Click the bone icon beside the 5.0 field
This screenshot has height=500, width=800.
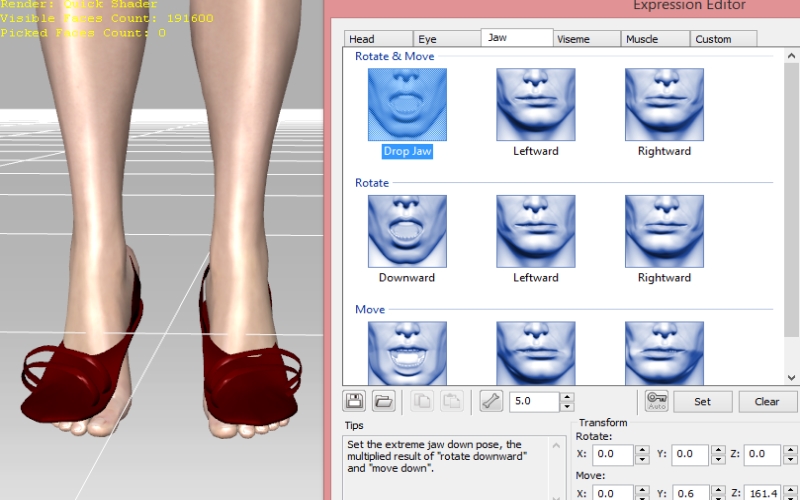coord(490,401)
